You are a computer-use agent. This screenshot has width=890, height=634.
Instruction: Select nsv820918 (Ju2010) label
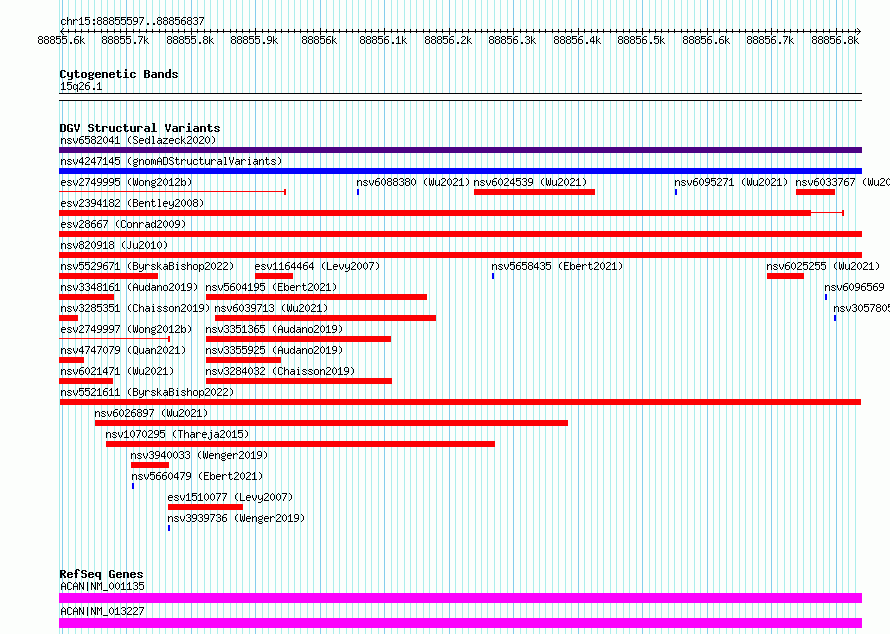point(114,245)
